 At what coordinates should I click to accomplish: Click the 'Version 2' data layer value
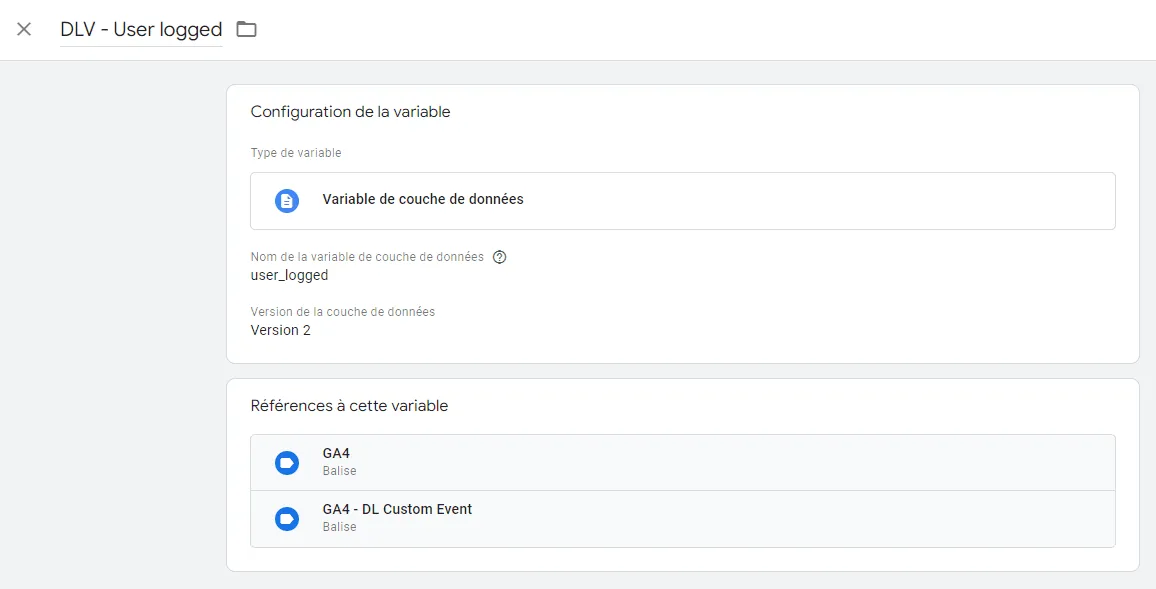280,330
